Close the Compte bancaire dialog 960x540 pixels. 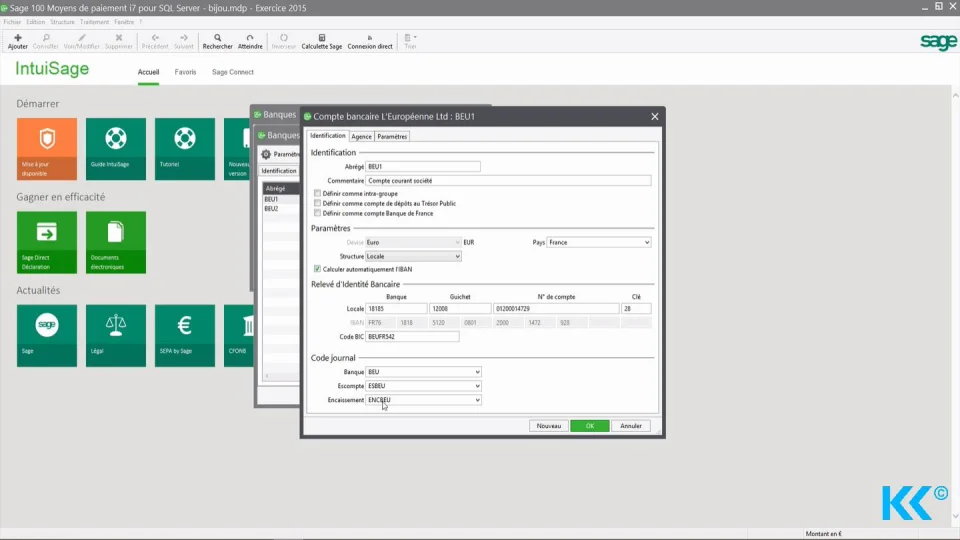[654, 116]
